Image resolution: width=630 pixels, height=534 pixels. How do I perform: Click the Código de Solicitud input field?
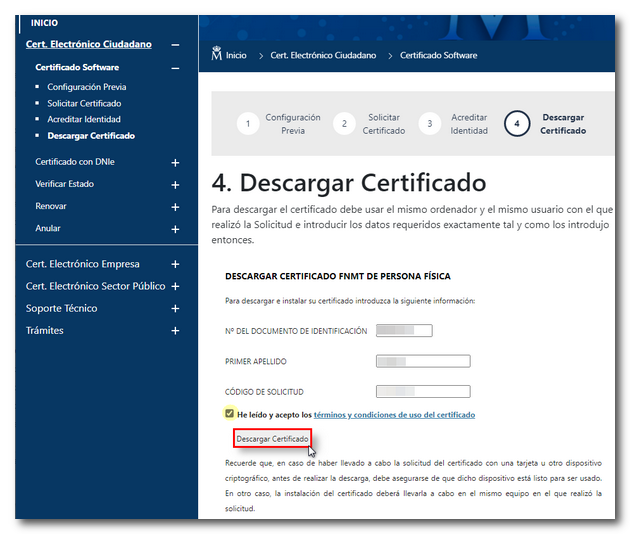point(422,392)
